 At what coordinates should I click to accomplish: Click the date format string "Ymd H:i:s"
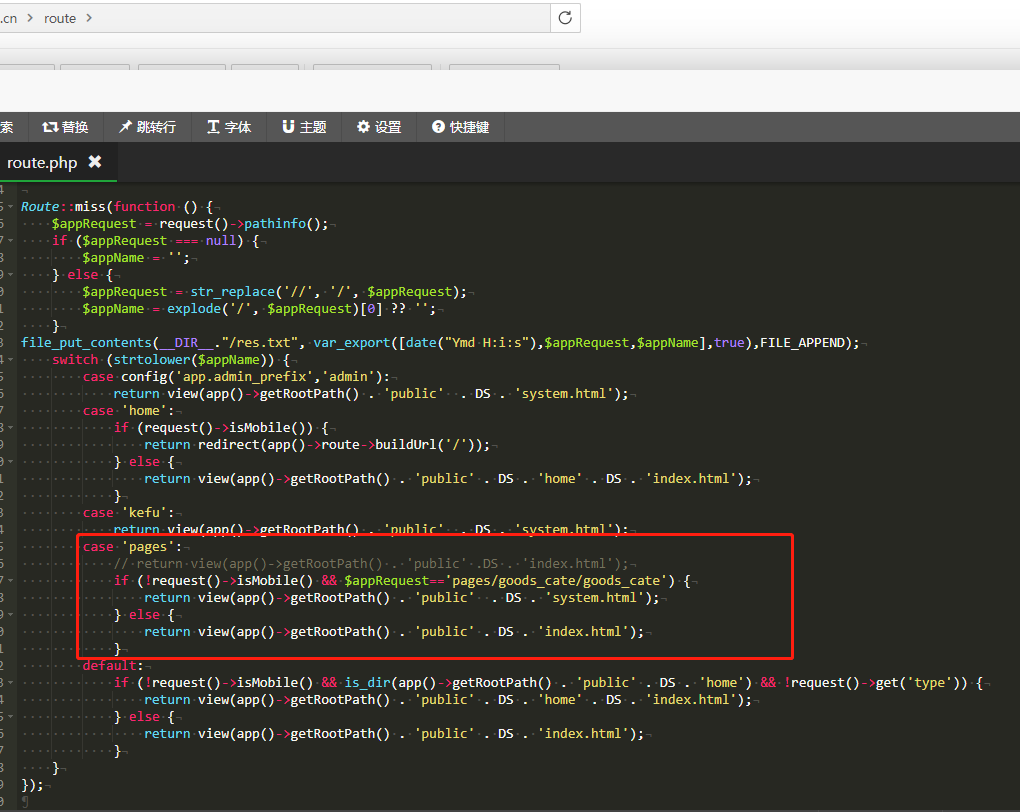click(487, 343)
